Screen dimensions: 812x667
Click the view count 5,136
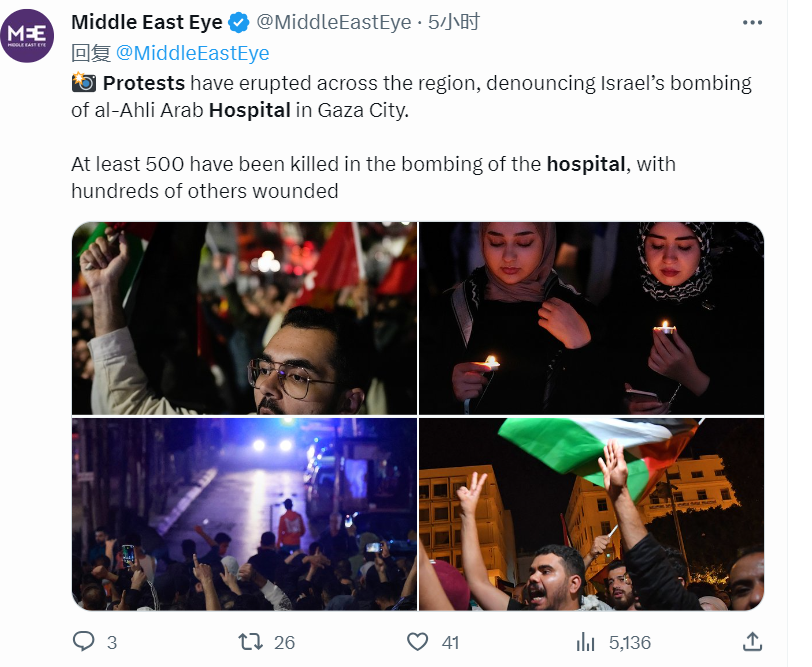pyautogui.click(x=630, y=643)
